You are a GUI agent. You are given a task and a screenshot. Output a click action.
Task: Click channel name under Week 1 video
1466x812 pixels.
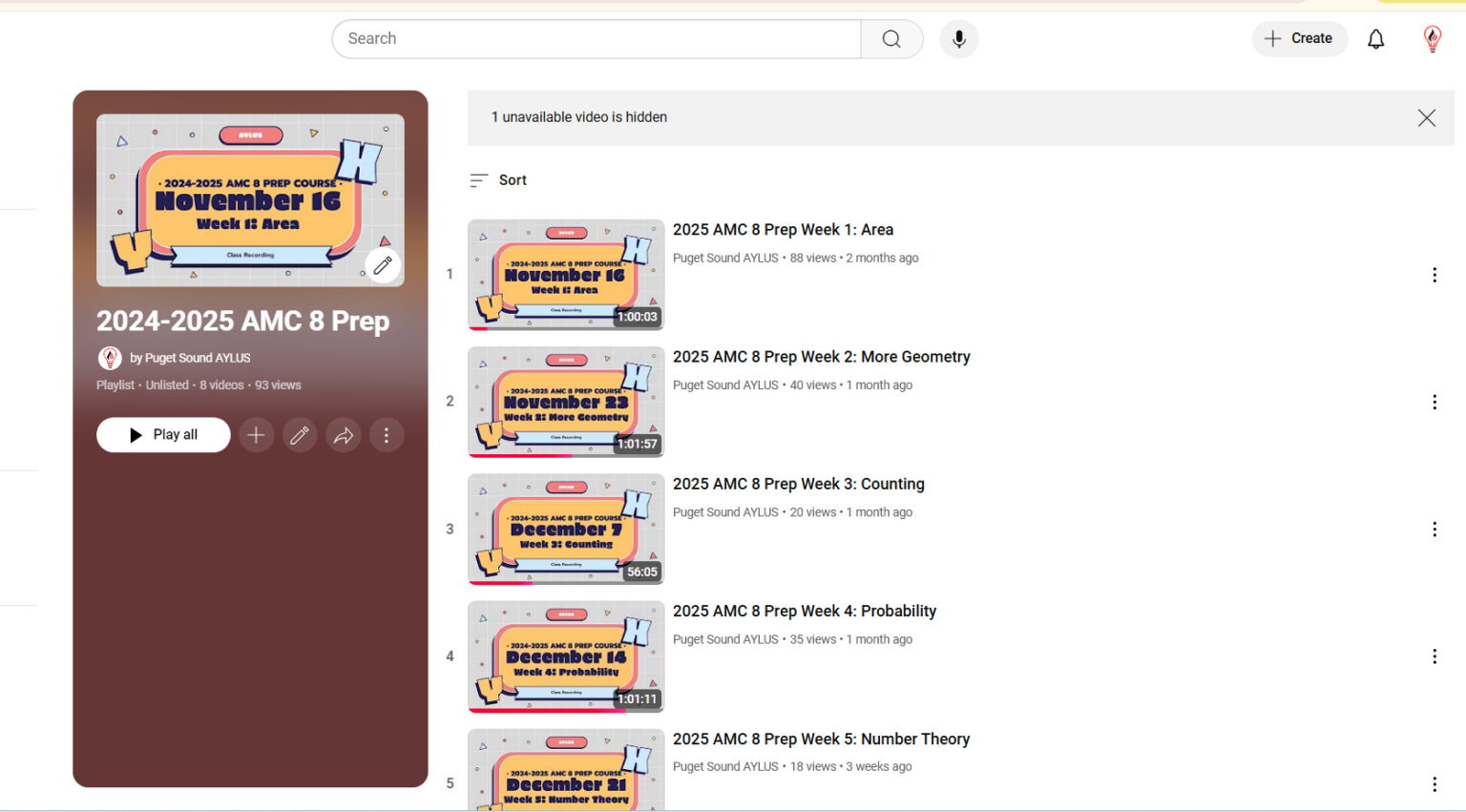coord(725,259)
